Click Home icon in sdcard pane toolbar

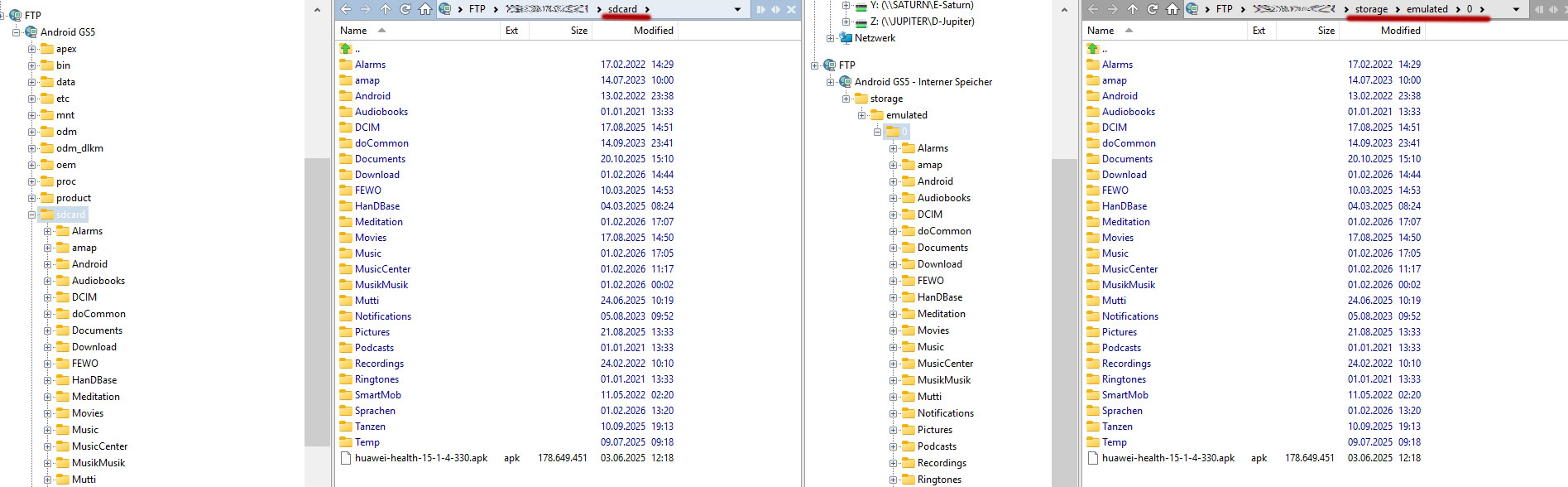coord(424,9)
